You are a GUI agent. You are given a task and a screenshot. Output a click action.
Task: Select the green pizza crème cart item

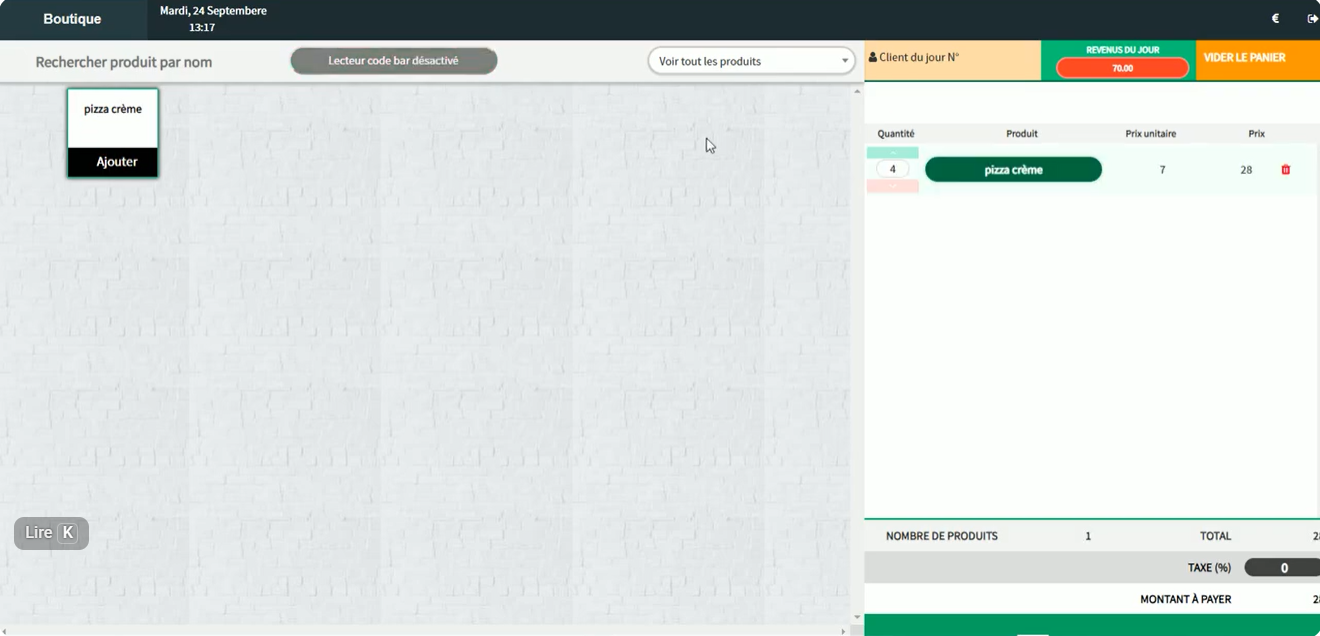tap(1013, 170)
